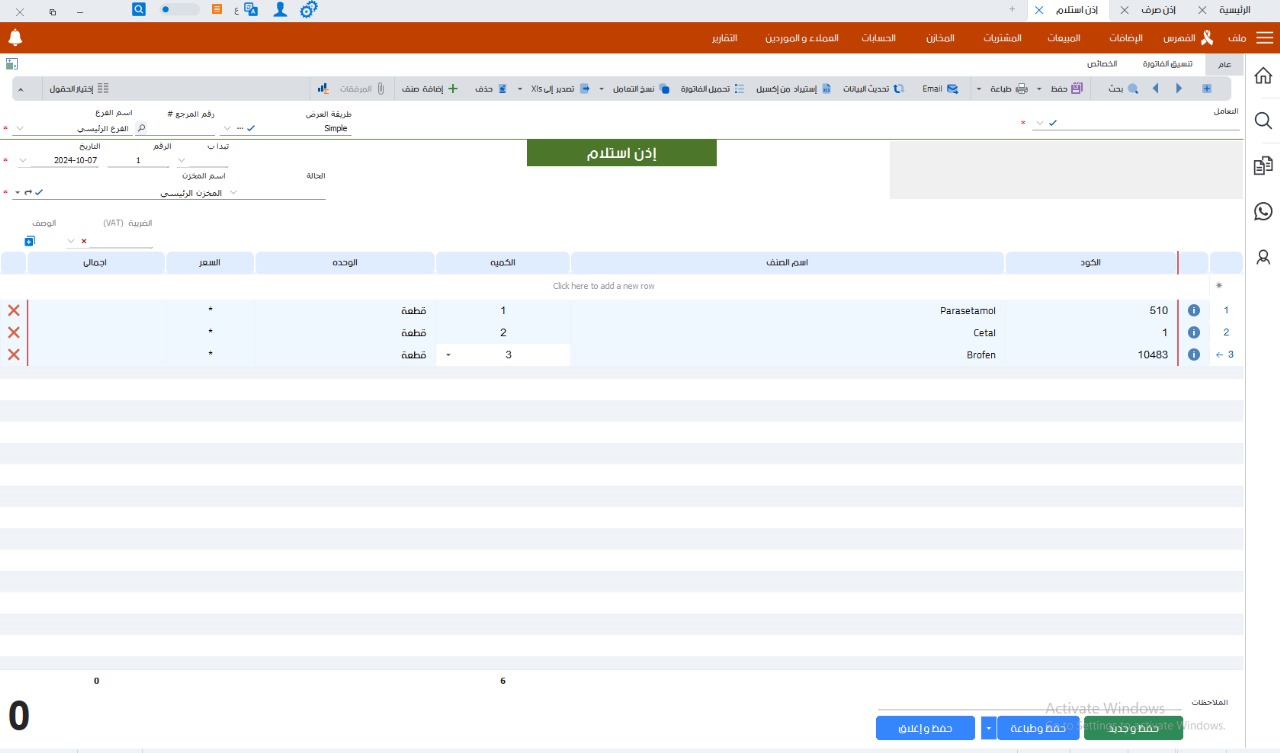The image size is (1280, 753).
Task: Open the hamburger menu icon
Action: (x=1265, y=38)
